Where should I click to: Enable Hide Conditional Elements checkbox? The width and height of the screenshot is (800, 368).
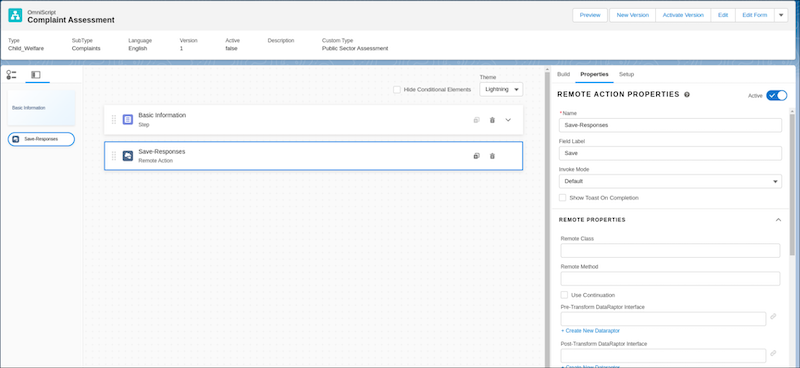pyautogui.click(x=396, y=89)
